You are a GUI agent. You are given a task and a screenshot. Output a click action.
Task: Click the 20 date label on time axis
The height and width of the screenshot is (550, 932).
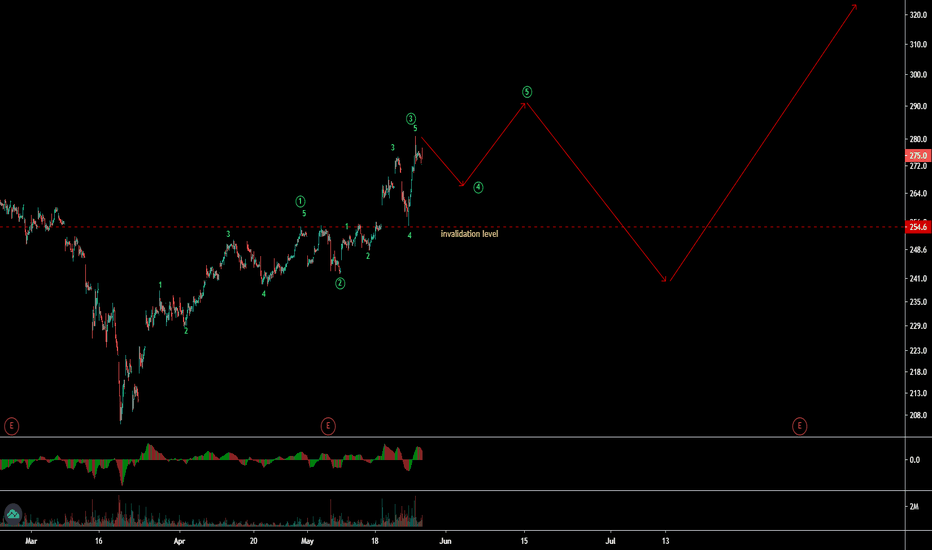pyautogui.click(x=254, y=541)
